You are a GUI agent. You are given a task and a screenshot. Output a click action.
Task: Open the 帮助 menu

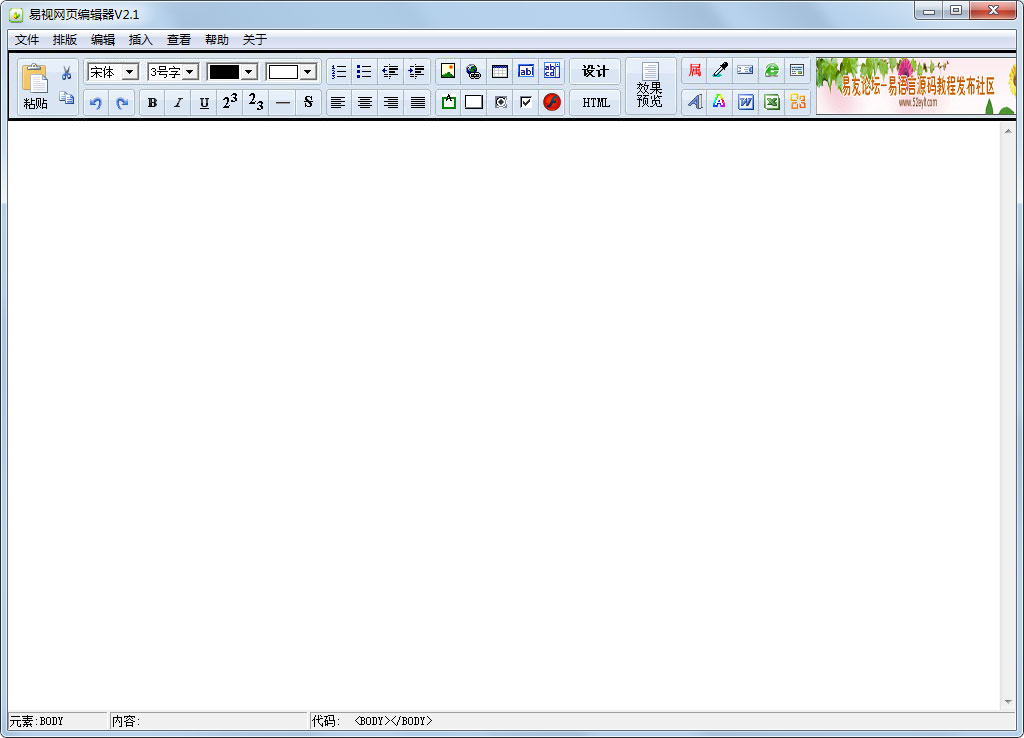(x=216, y=40)
